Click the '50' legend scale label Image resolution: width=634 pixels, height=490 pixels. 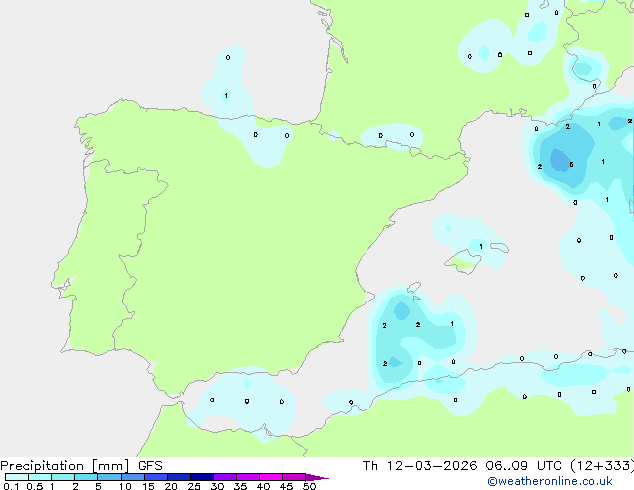(309, 486)
